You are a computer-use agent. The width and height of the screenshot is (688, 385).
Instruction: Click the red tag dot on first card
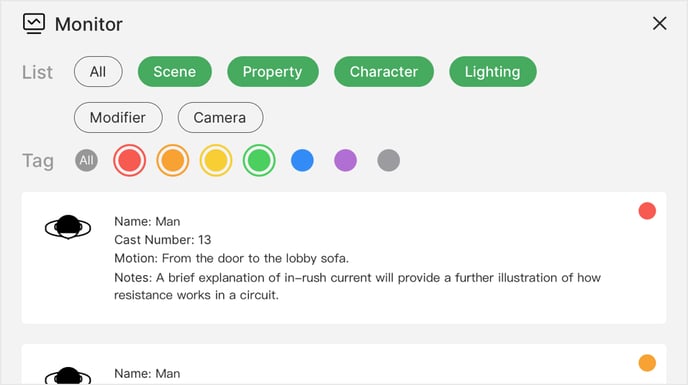point(647,211)
